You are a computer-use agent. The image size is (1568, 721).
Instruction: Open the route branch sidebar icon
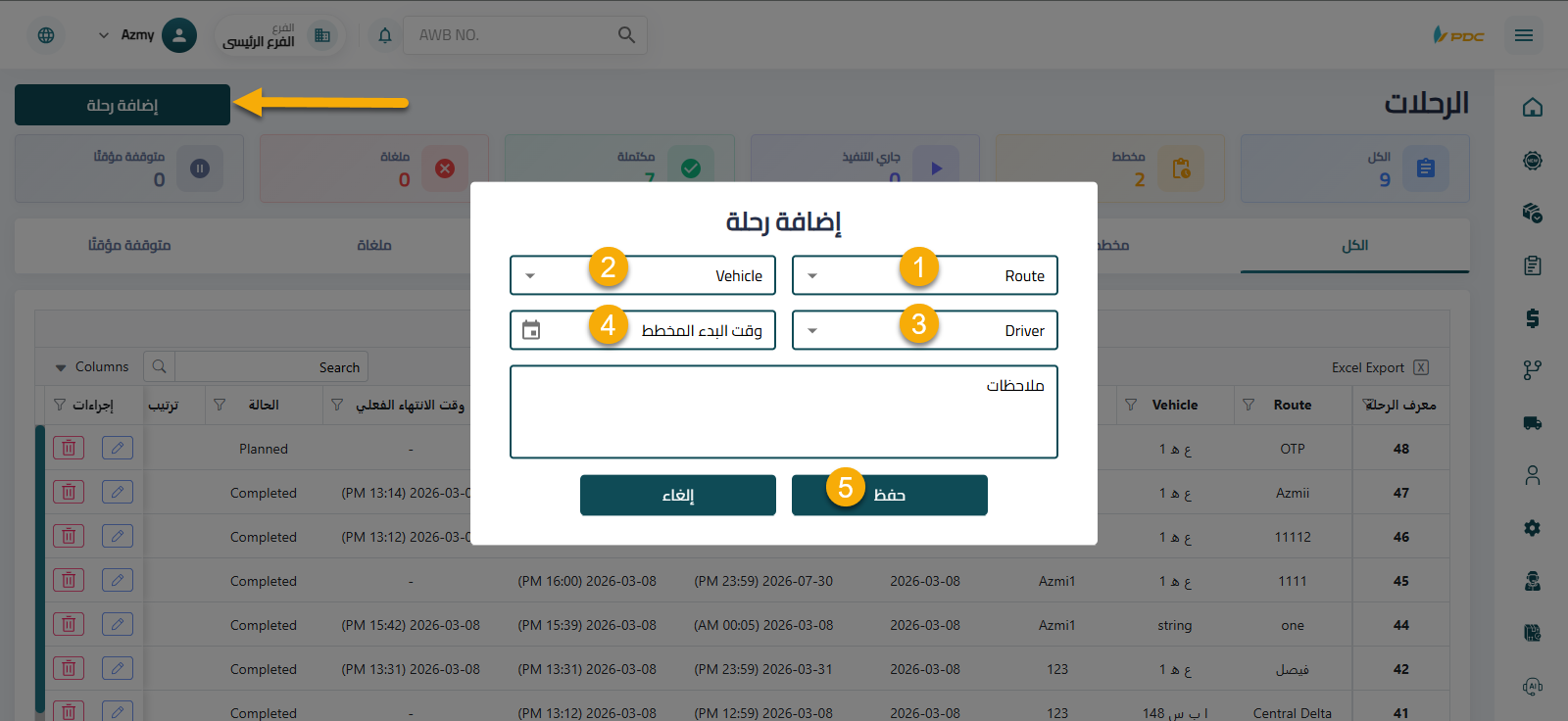[x=1533, y=369]
